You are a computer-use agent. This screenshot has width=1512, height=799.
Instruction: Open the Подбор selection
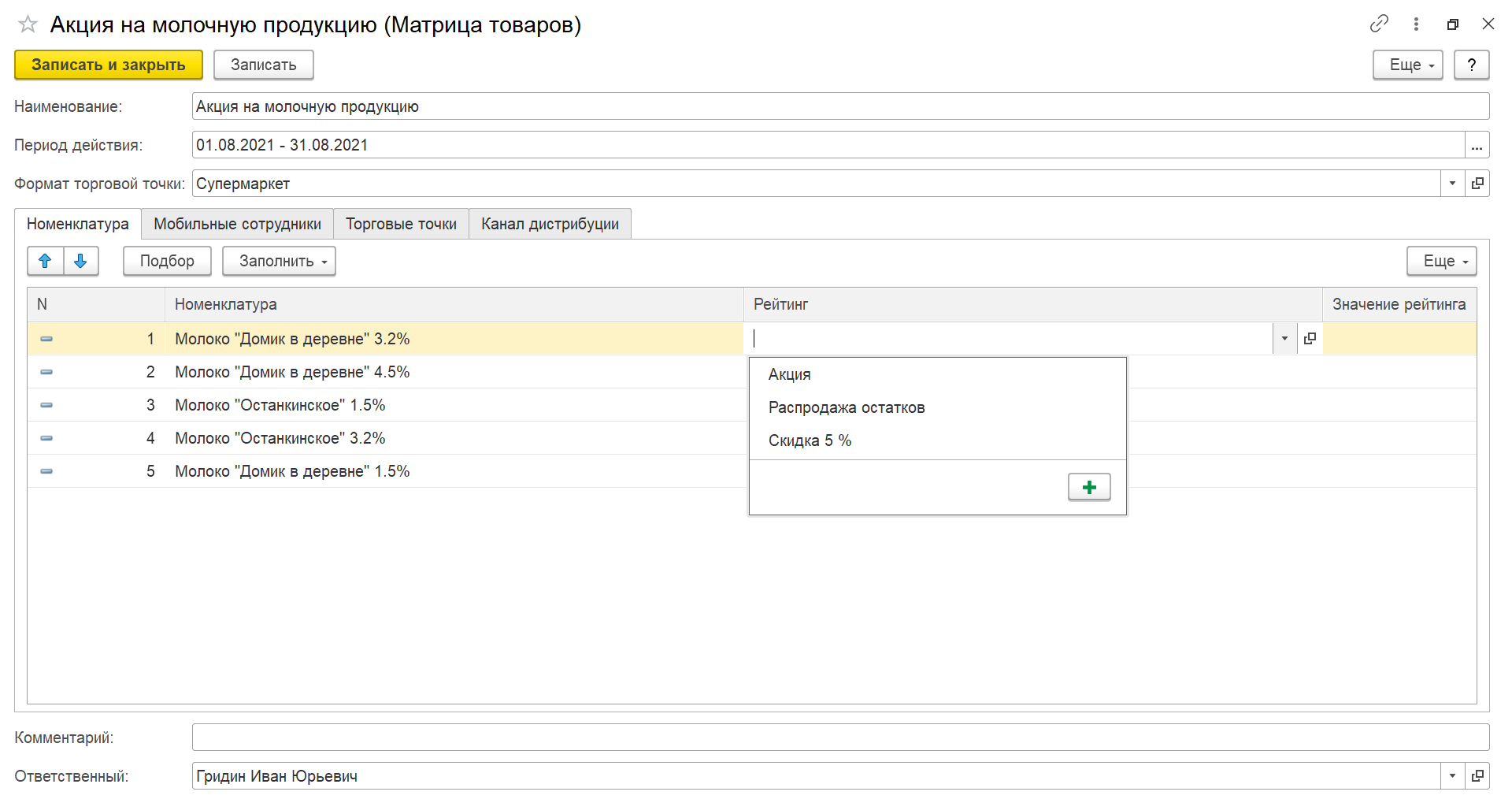167,261
